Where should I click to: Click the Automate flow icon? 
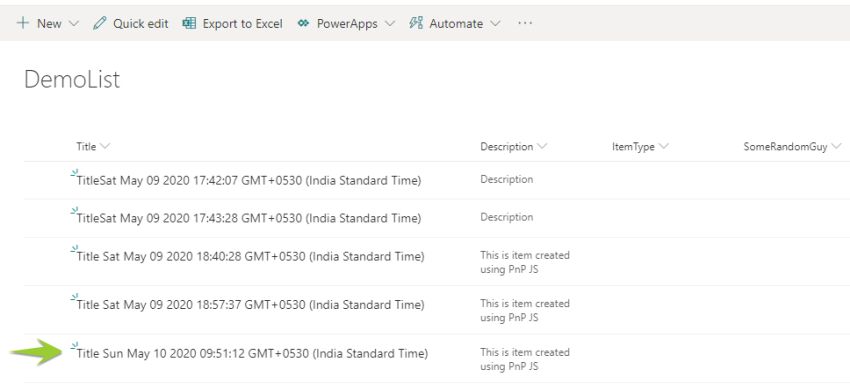(416, 23)
